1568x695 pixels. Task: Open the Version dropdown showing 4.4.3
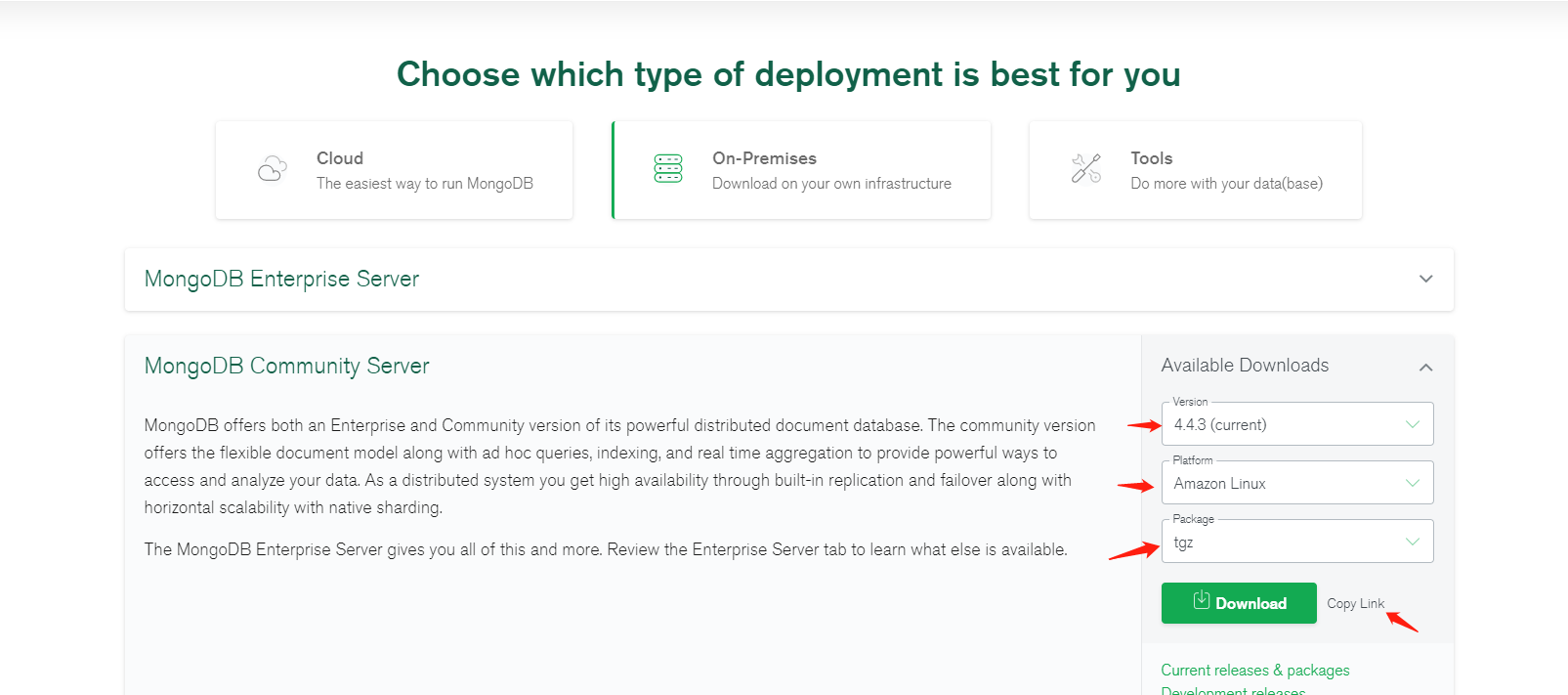click(x=1296, y=424)
